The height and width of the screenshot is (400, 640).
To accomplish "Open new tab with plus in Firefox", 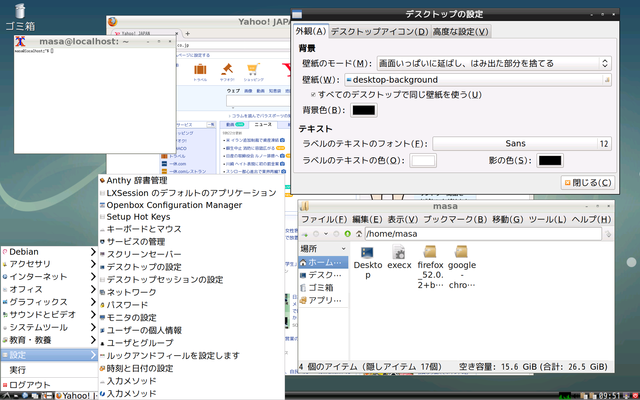I will 187,33.
